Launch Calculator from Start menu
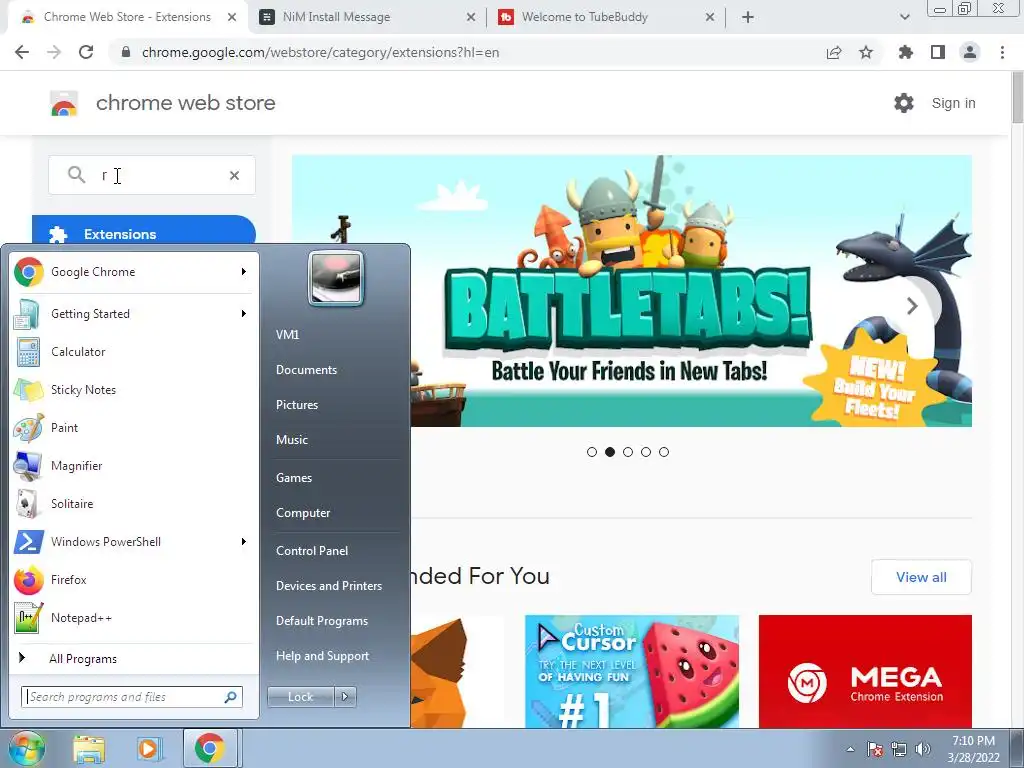The height and width of the screenshot is (768, 1024). pyautogui.click(x=134, y=352)
